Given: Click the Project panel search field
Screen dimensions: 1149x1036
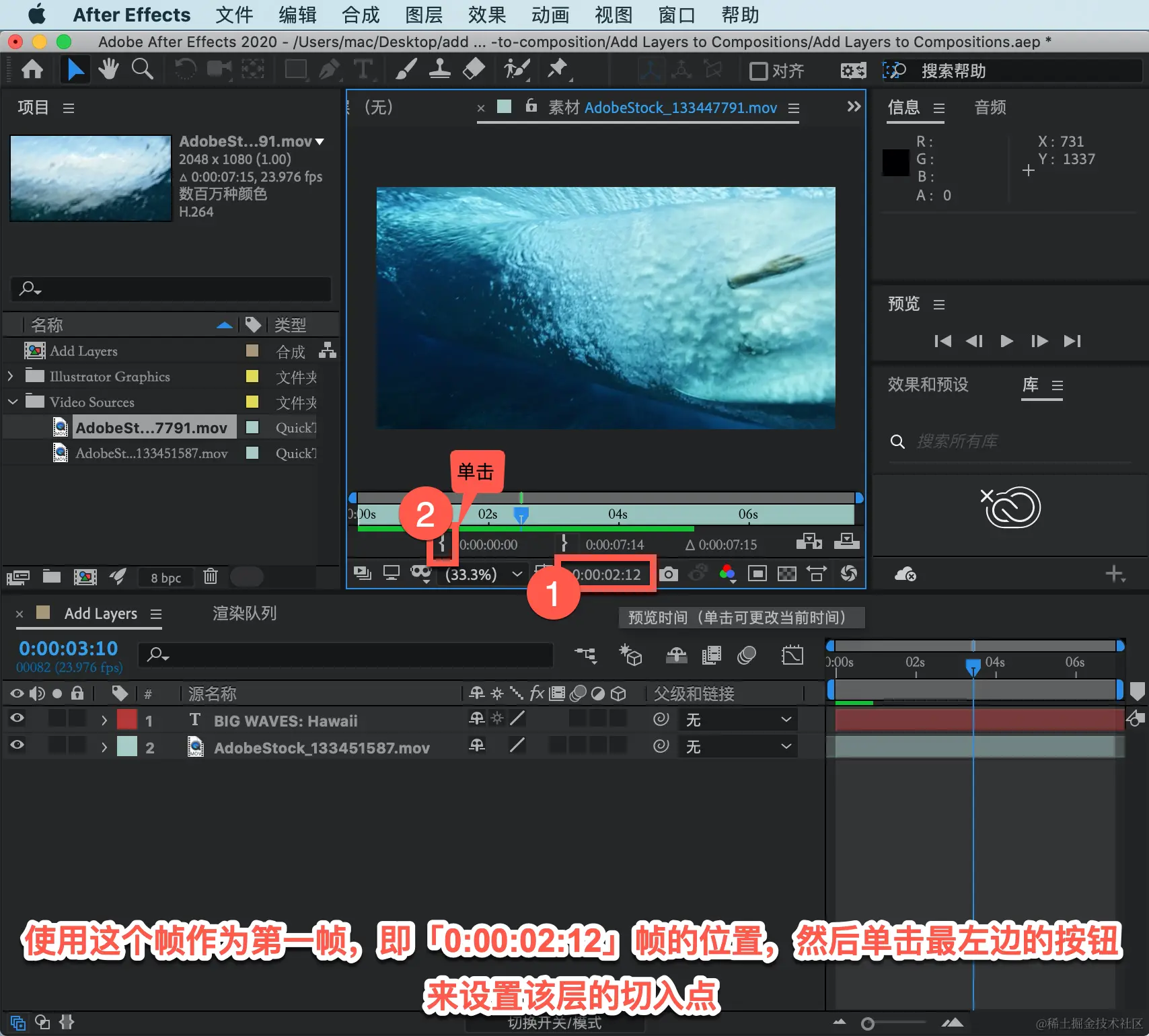Looking at the screenshot, I should pos(171,289).
